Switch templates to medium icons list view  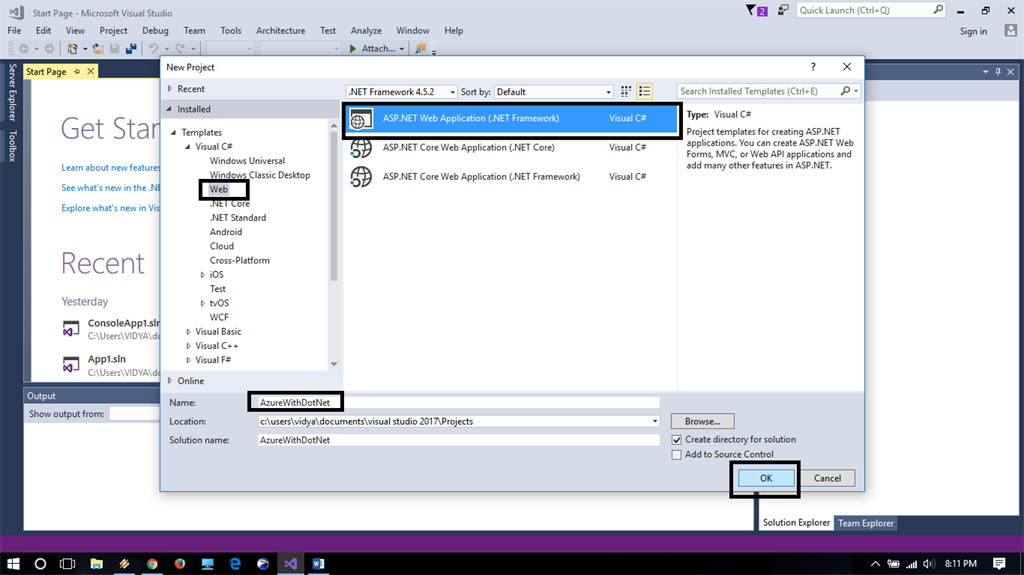[645, 91]
